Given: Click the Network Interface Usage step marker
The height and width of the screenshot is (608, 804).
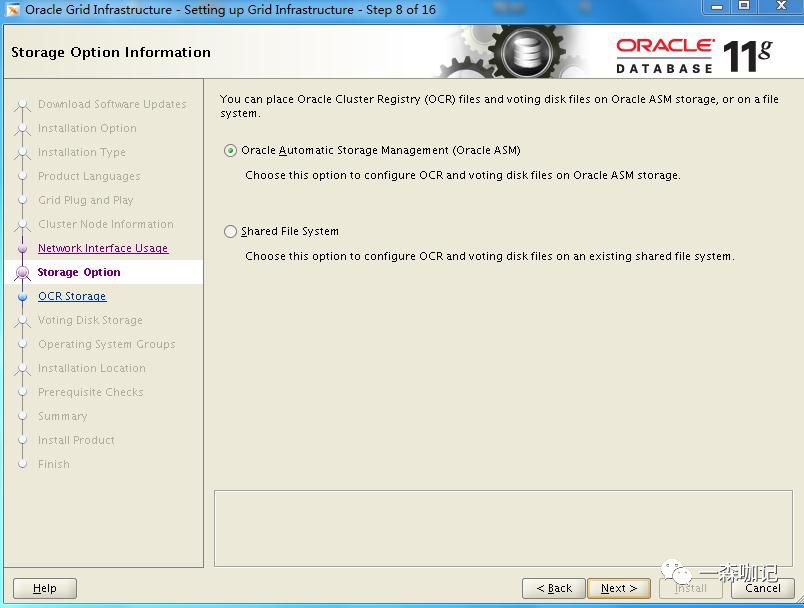Looking at the screenshot, I should point(23,249).
